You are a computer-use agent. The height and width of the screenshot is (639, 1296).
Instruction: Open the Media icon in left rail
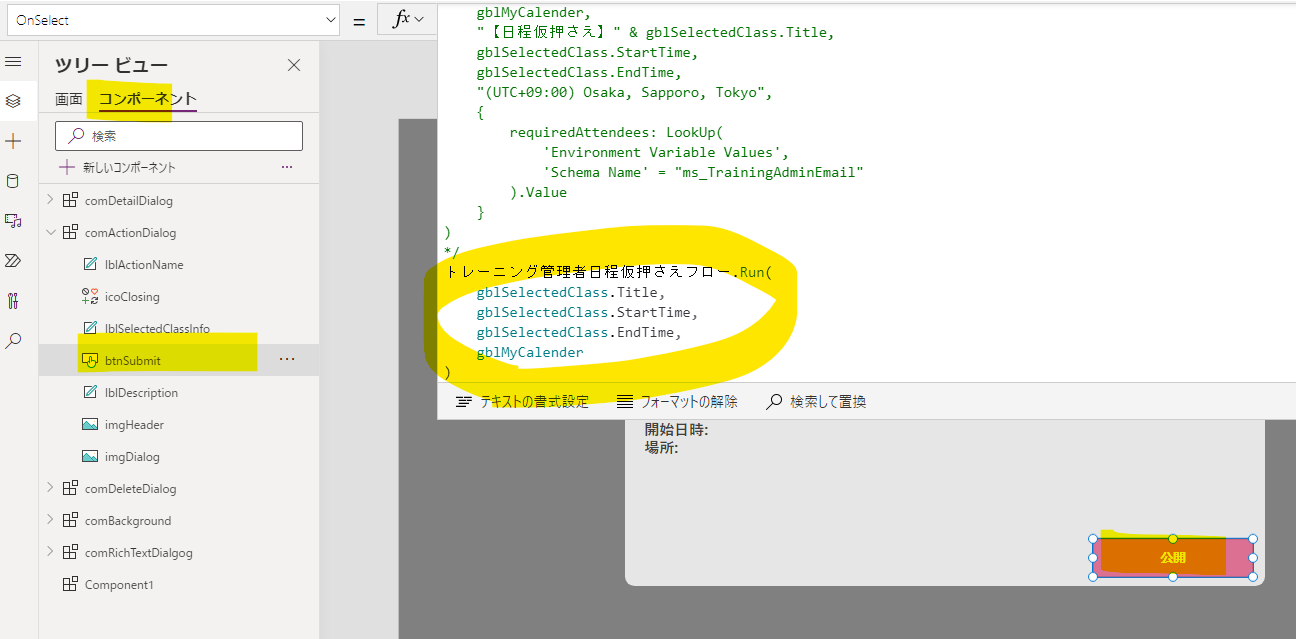(13, 221)
